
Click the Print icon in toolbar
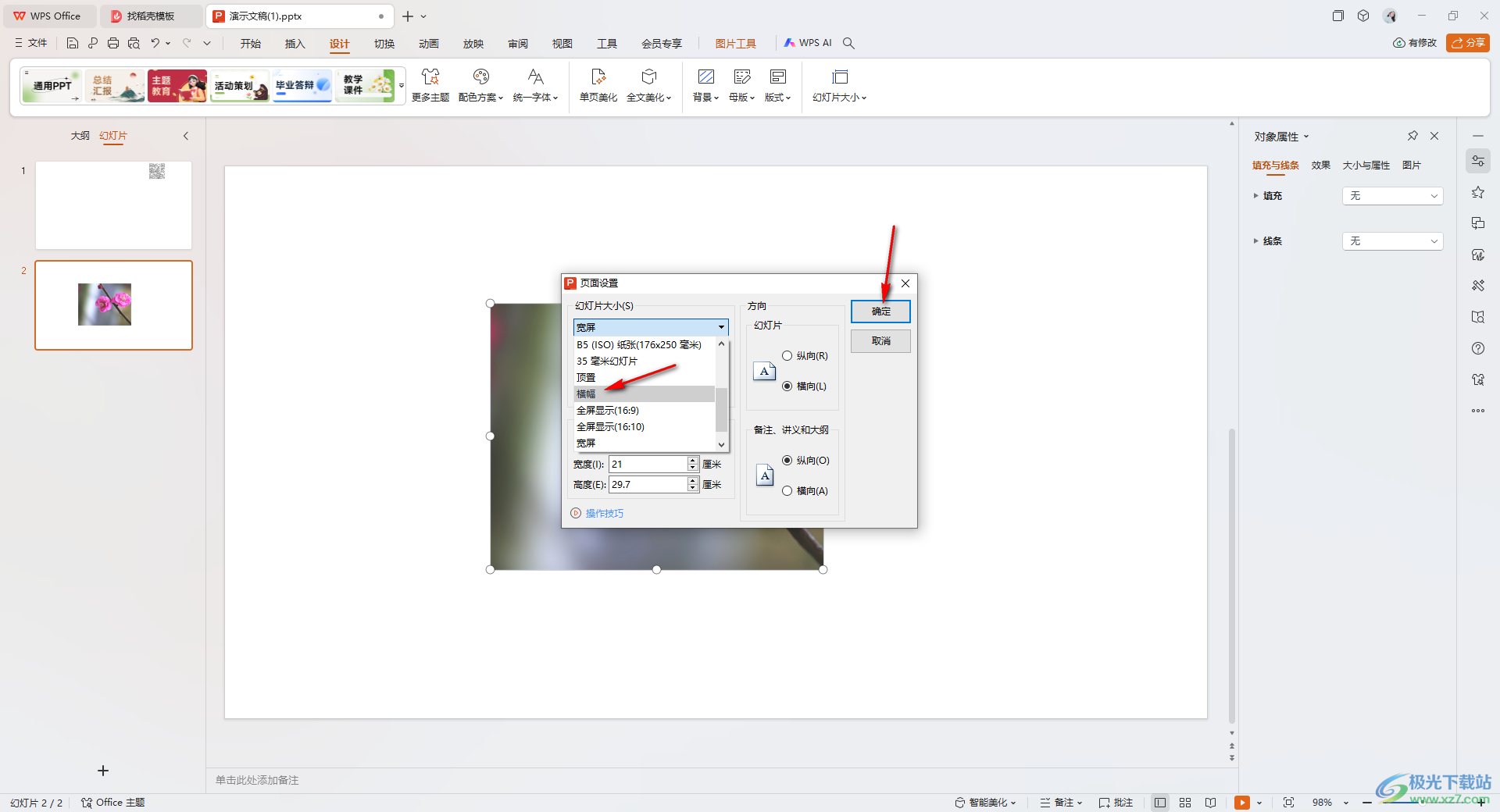click(x=113, y=43)
